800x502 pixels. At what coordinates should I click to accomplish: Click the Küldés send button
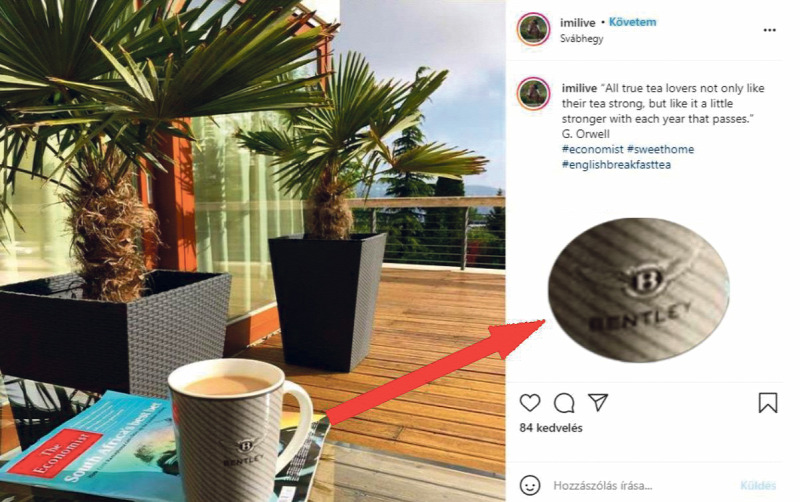tap(758, 485)
